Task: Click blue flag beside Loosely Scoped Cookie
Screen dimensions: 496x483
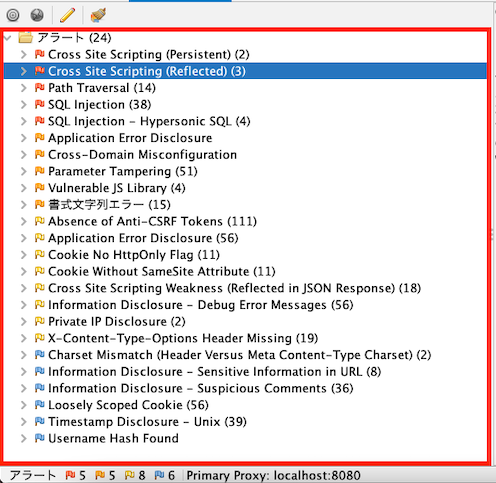Action: point(40,405)
